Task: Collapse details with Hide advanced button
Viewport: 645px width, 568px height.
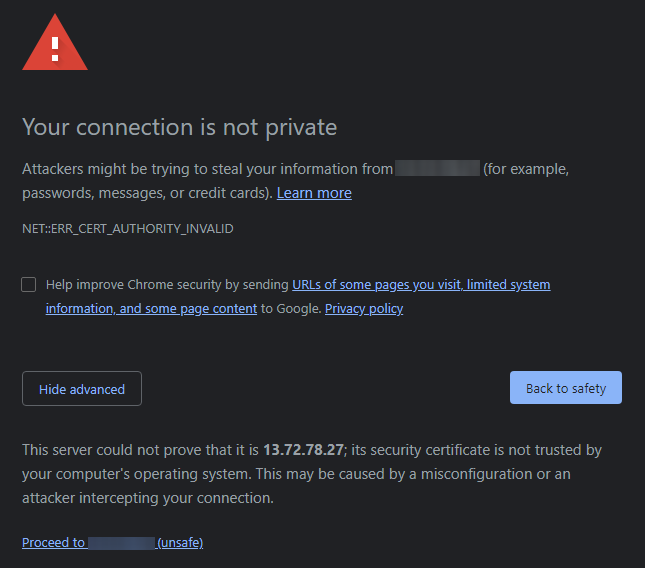Action: [x=82, y=389]
